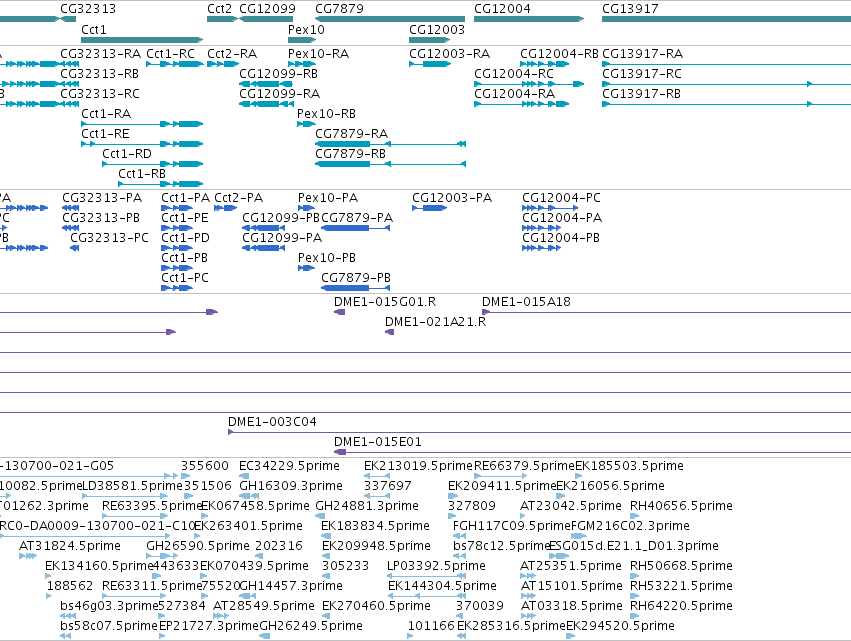The height and width of the screenshot is (641, 851).
Task: Open EST EK213019.5prime
Action: pos(418,466)
